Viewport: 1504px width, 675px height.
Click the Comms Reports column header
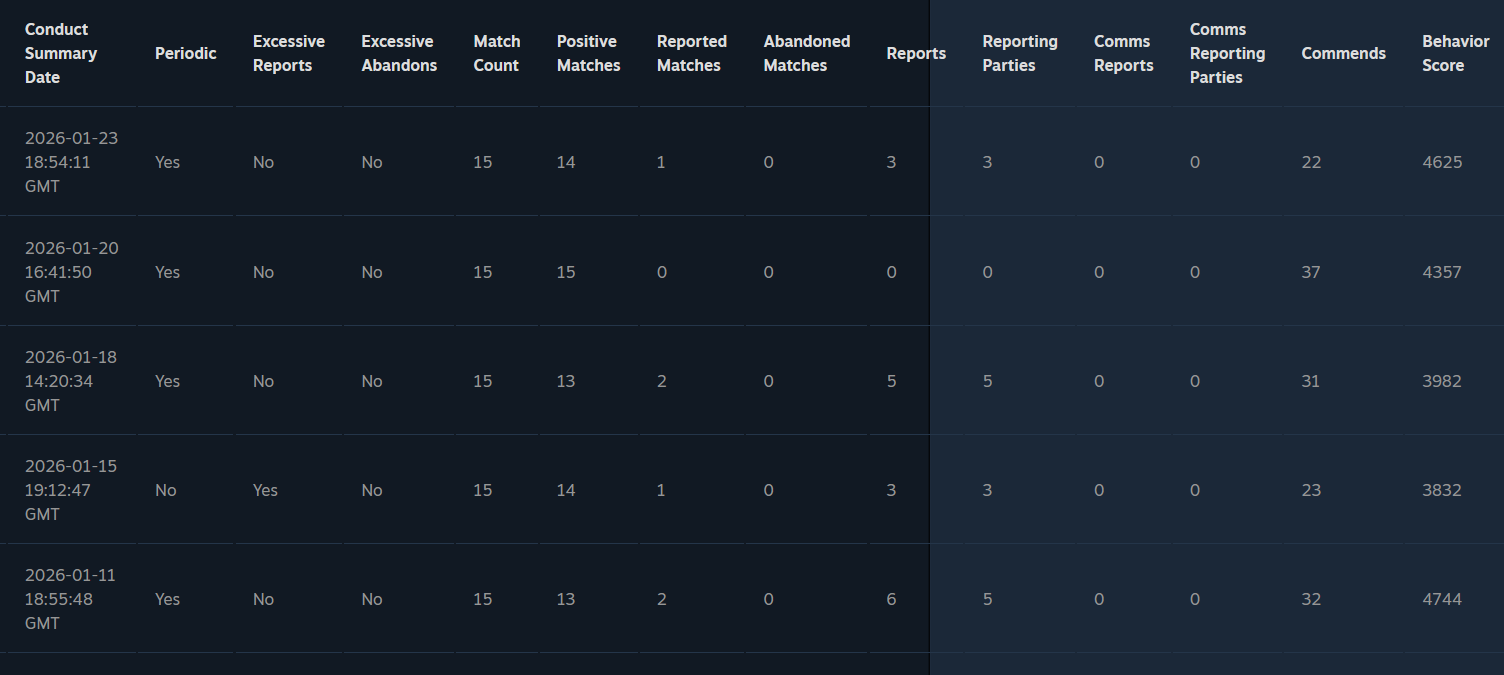[x=1124, y=53]
